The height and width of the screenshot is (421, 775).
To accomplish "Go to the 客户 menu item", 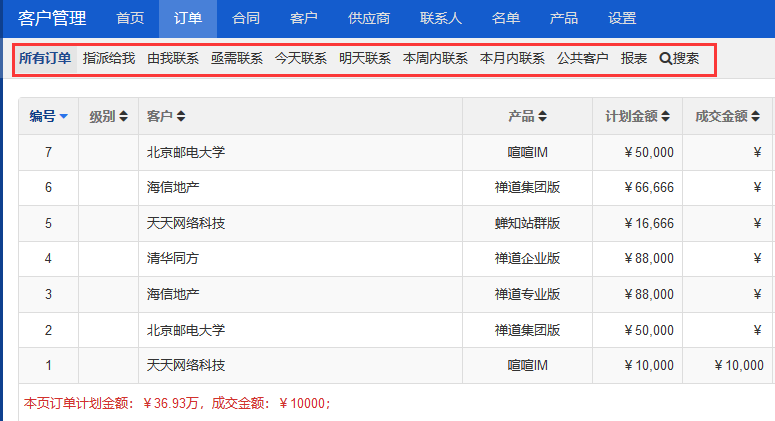I will [303, 18].
